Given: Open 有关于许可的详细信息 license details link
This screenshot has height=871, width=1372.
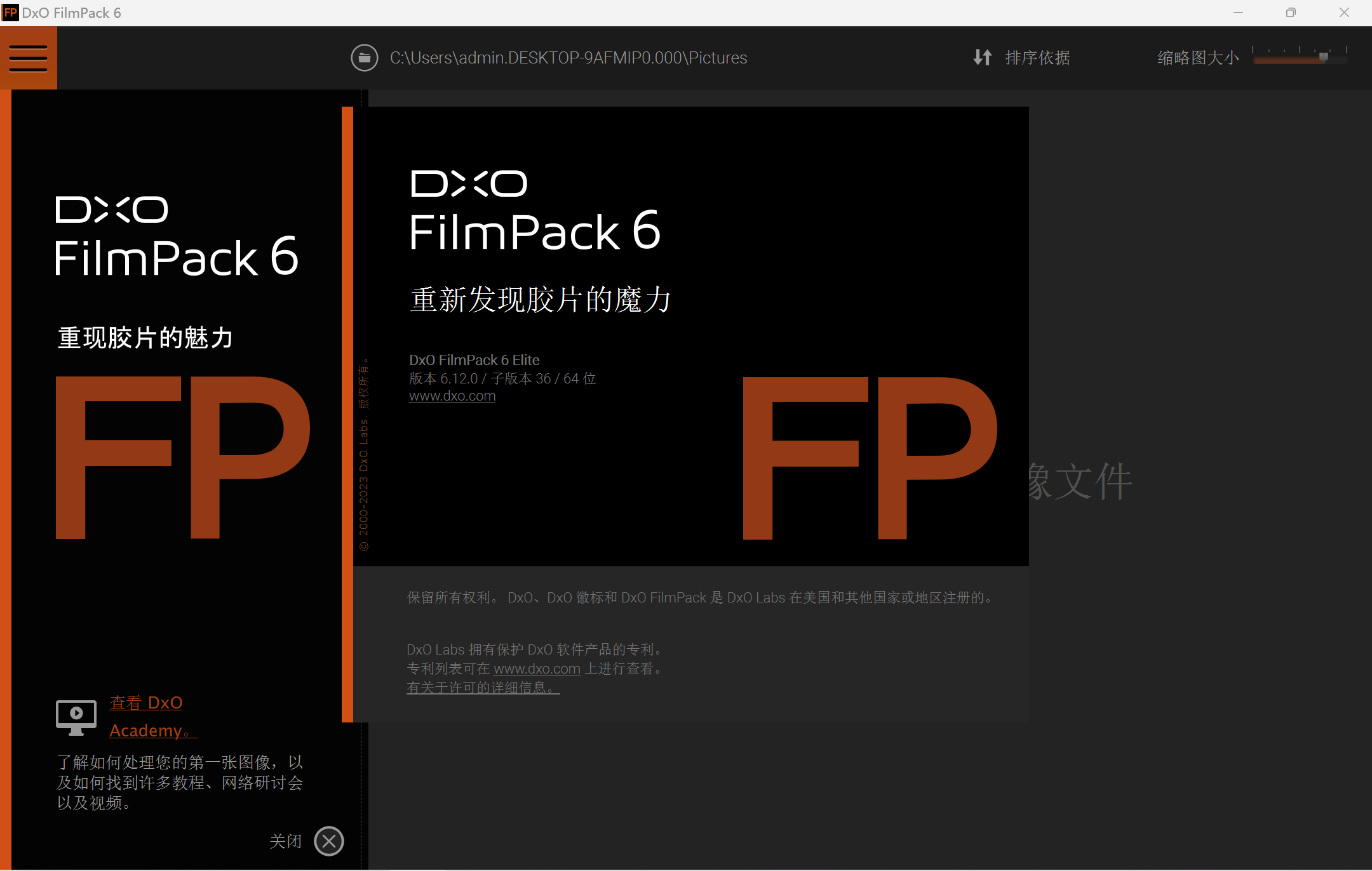Looking at the screenshot, I should point(483,688).
